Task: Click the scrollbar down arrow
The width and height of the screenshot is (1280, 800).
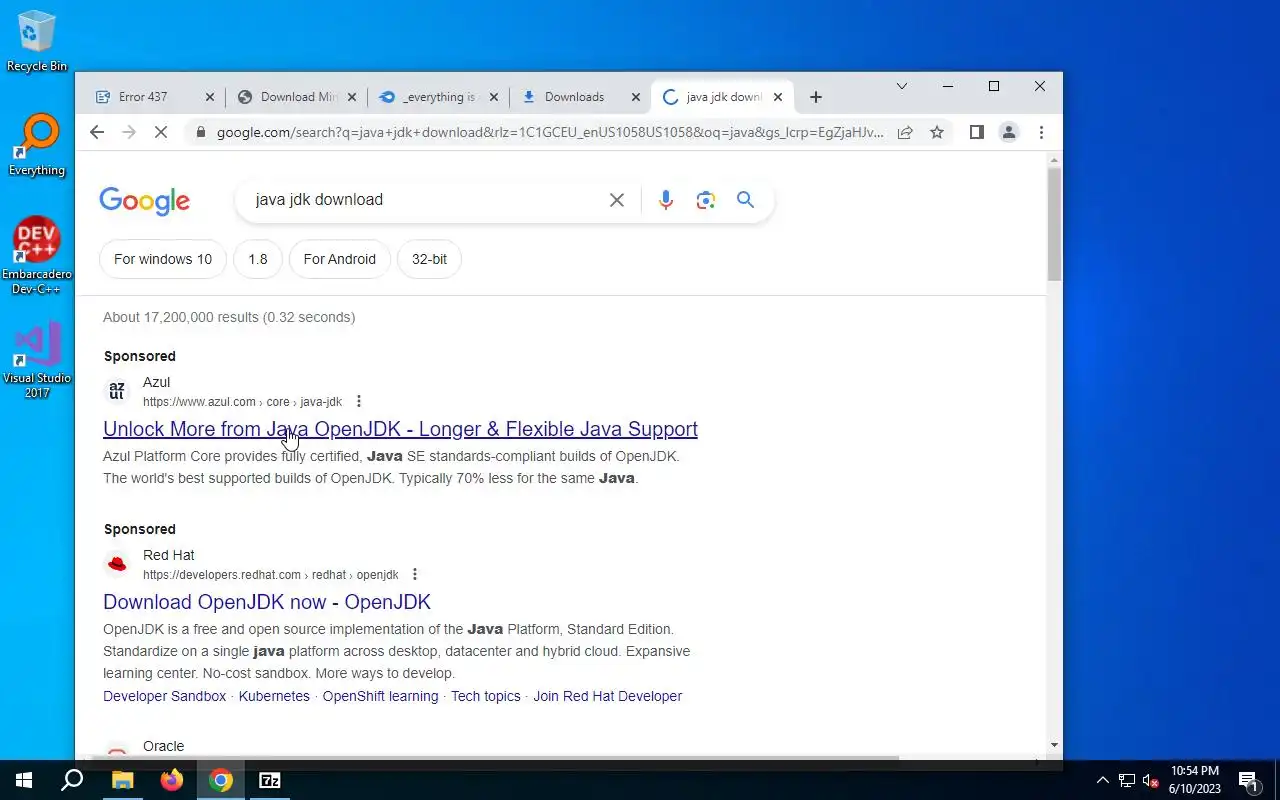Action: [1054, 746]
